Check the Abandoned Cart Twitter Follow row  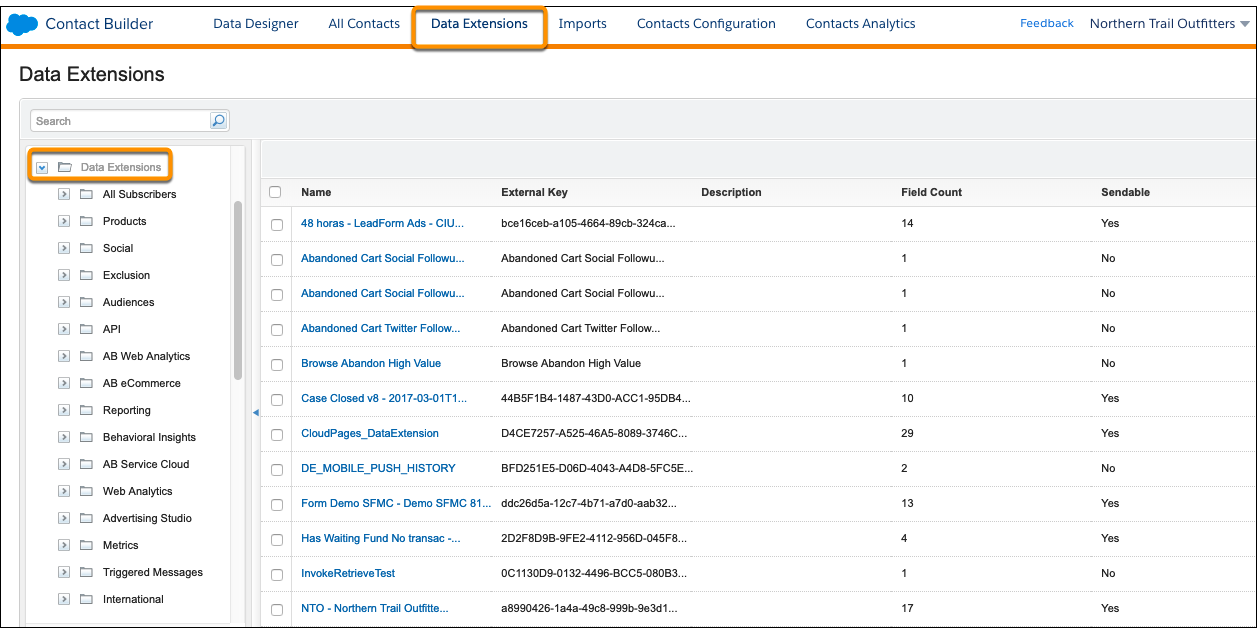tap(277, 329)
